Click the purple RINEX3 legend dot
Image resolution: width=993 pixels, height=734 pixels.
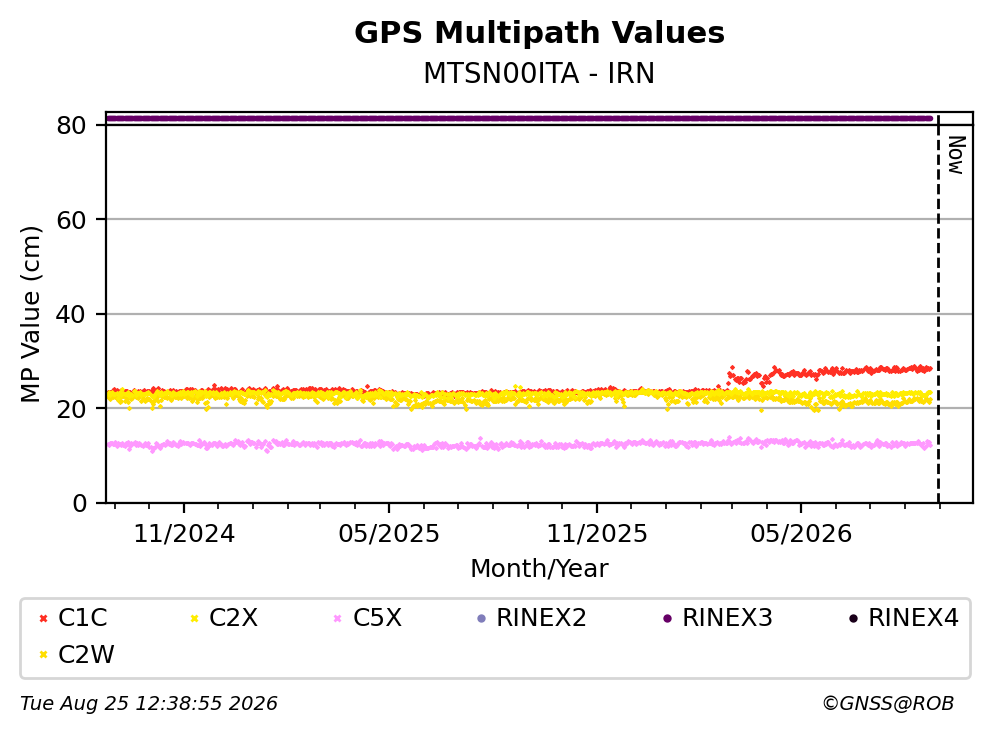click(667, 618)
